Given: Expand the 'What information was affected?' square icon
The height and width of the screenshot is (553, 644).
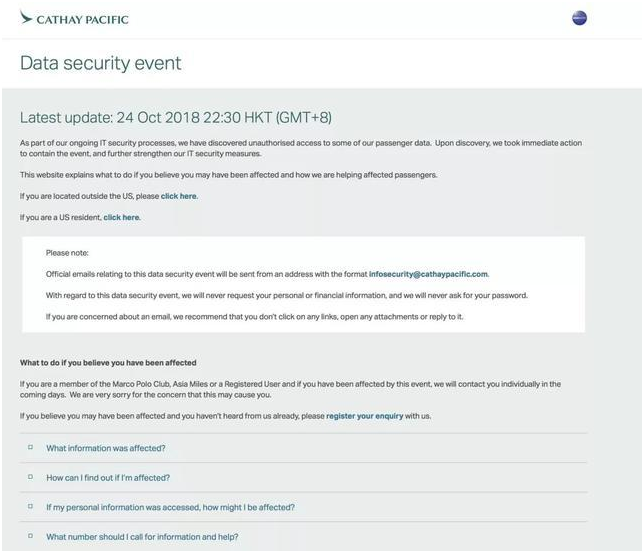Looking at the screenshot, I should [31, 448].
